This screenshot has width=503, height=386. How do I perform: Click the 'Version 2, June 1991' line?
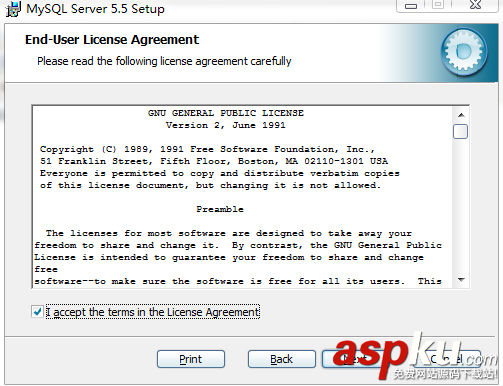point(226,125)
